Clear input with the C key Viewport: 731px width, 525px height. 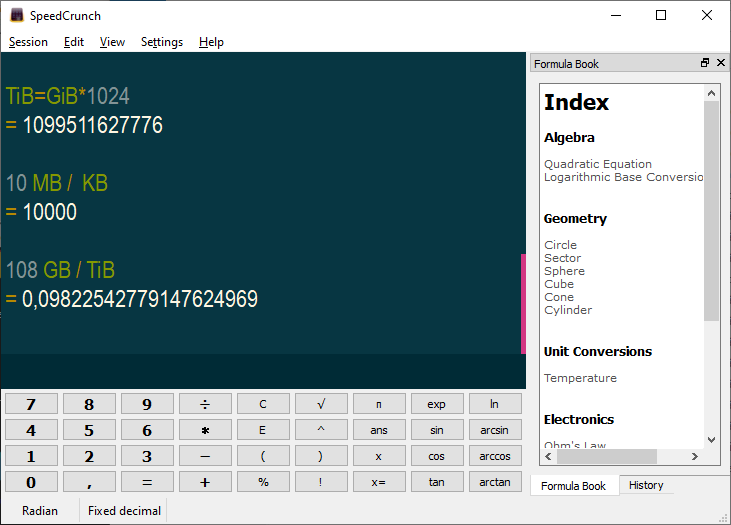(263, 404)
